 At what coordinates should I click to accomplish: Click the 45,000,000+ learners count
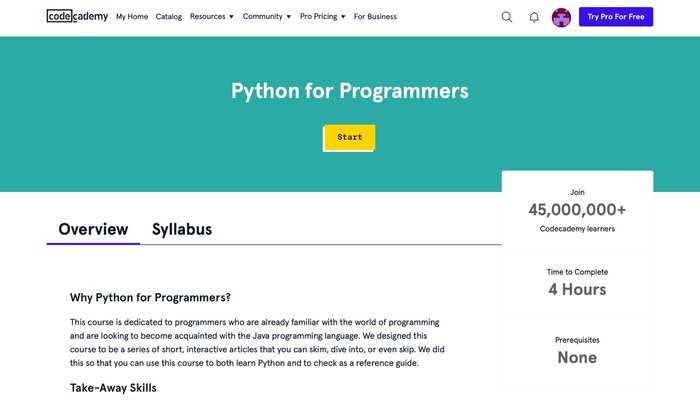577,209
